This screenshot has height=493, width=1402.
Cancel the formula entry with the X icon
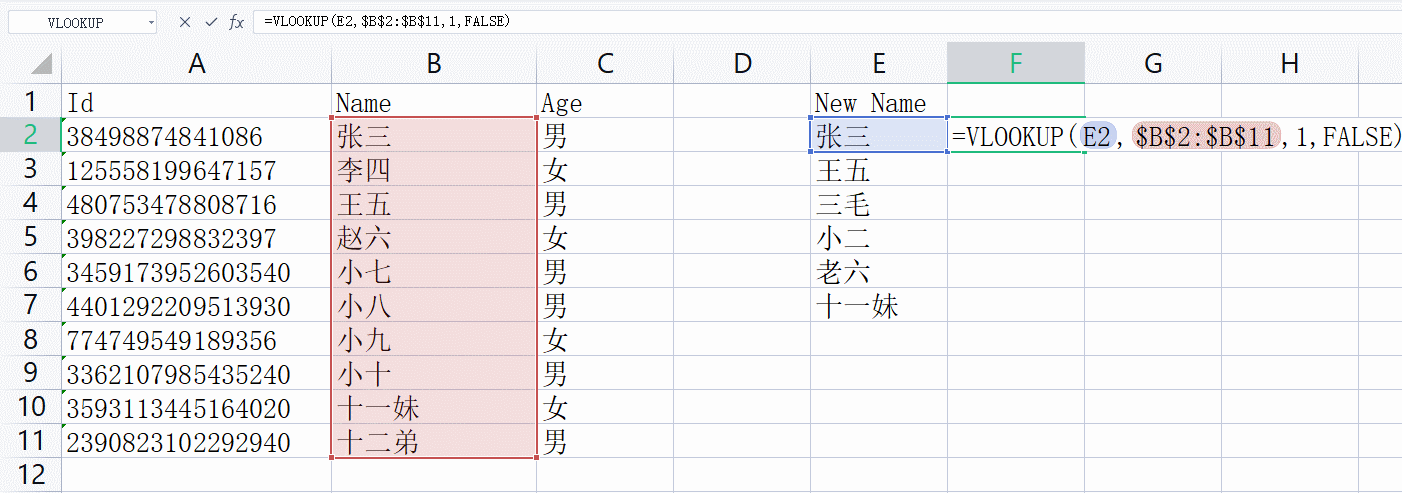coord(185,22)
